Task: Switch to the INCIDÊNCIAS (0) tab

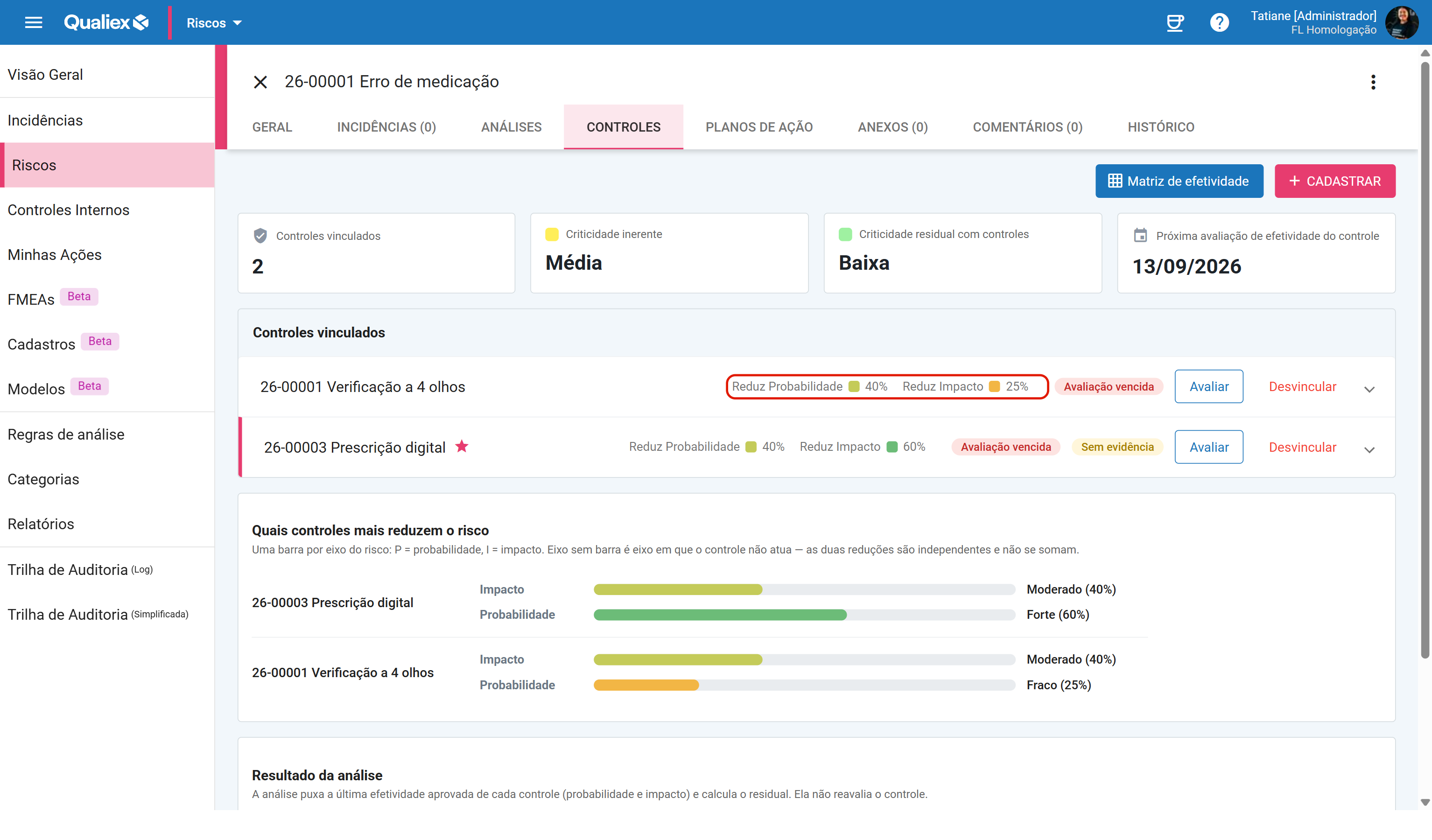Action: [386, 127]
